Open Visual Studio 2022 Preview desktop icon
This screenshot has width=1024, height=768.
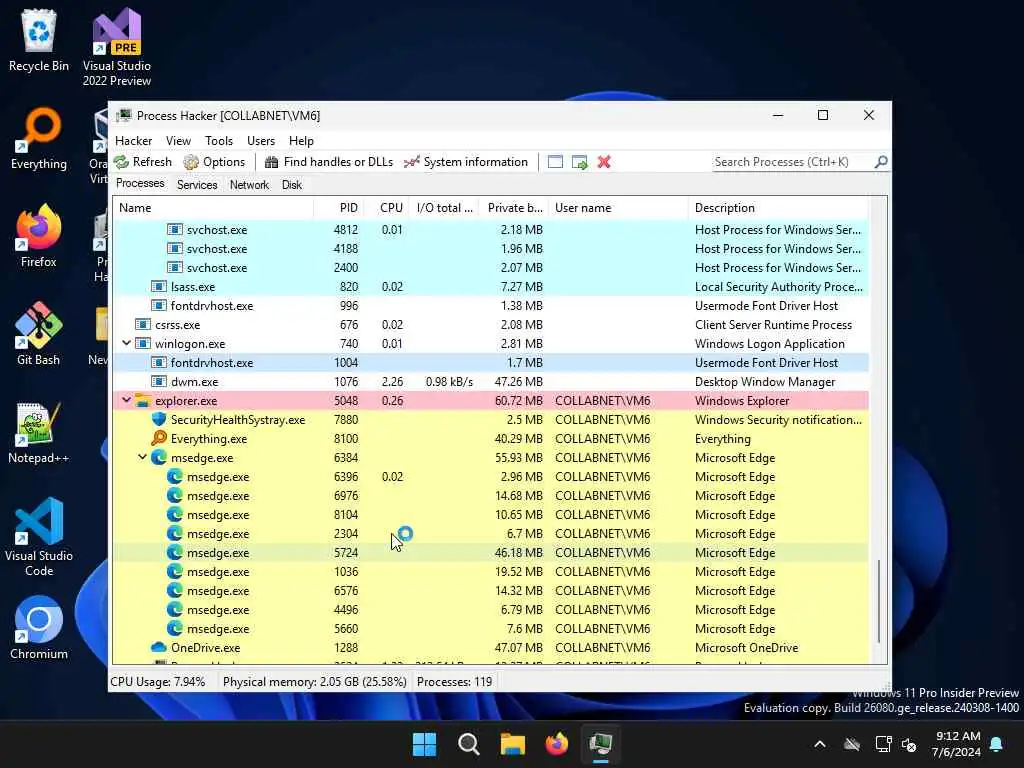coord(117,47)
